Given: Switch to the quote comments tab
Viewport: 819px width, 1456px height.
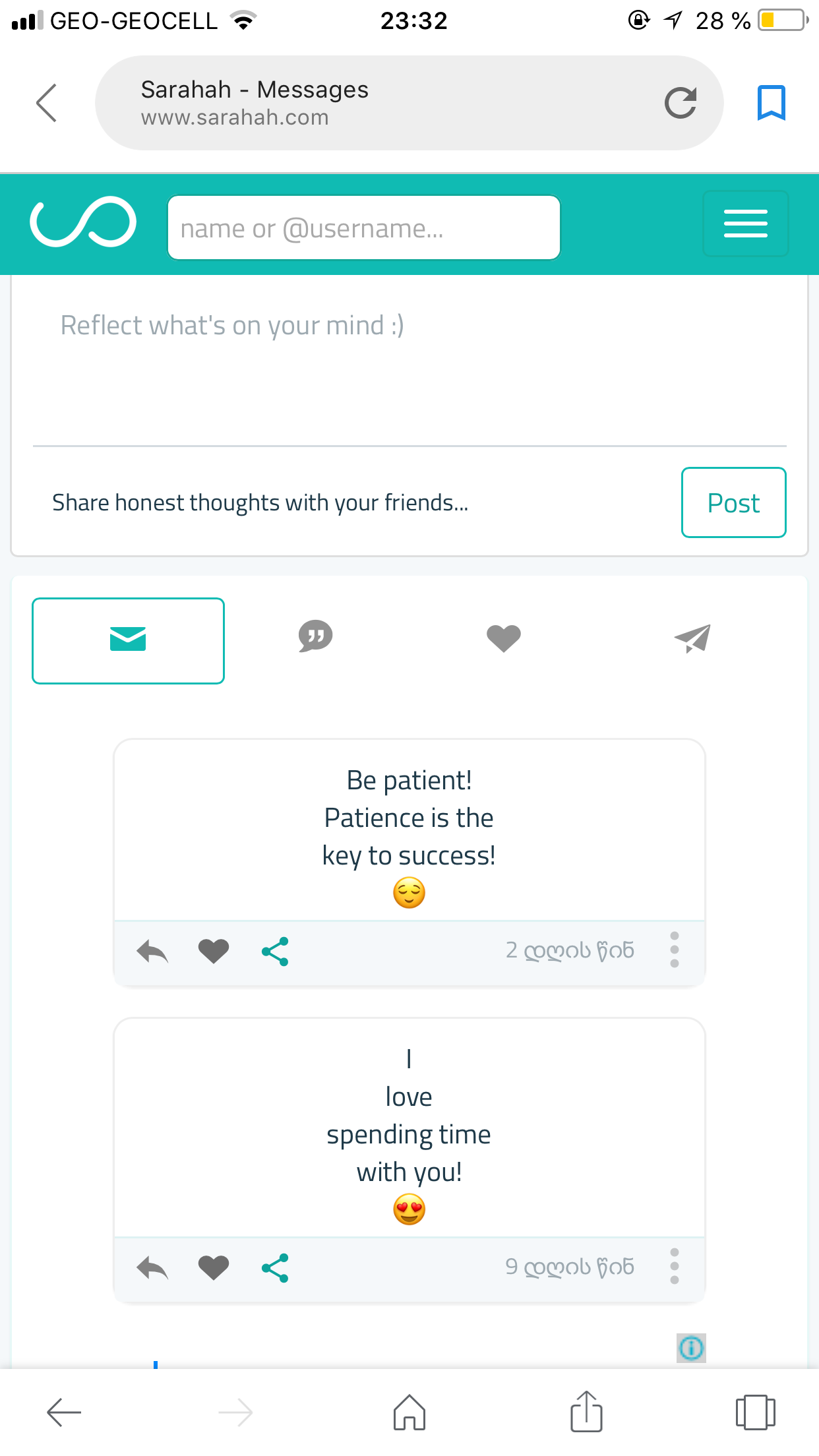Looking at the screenshot, I should click(315, 637).
